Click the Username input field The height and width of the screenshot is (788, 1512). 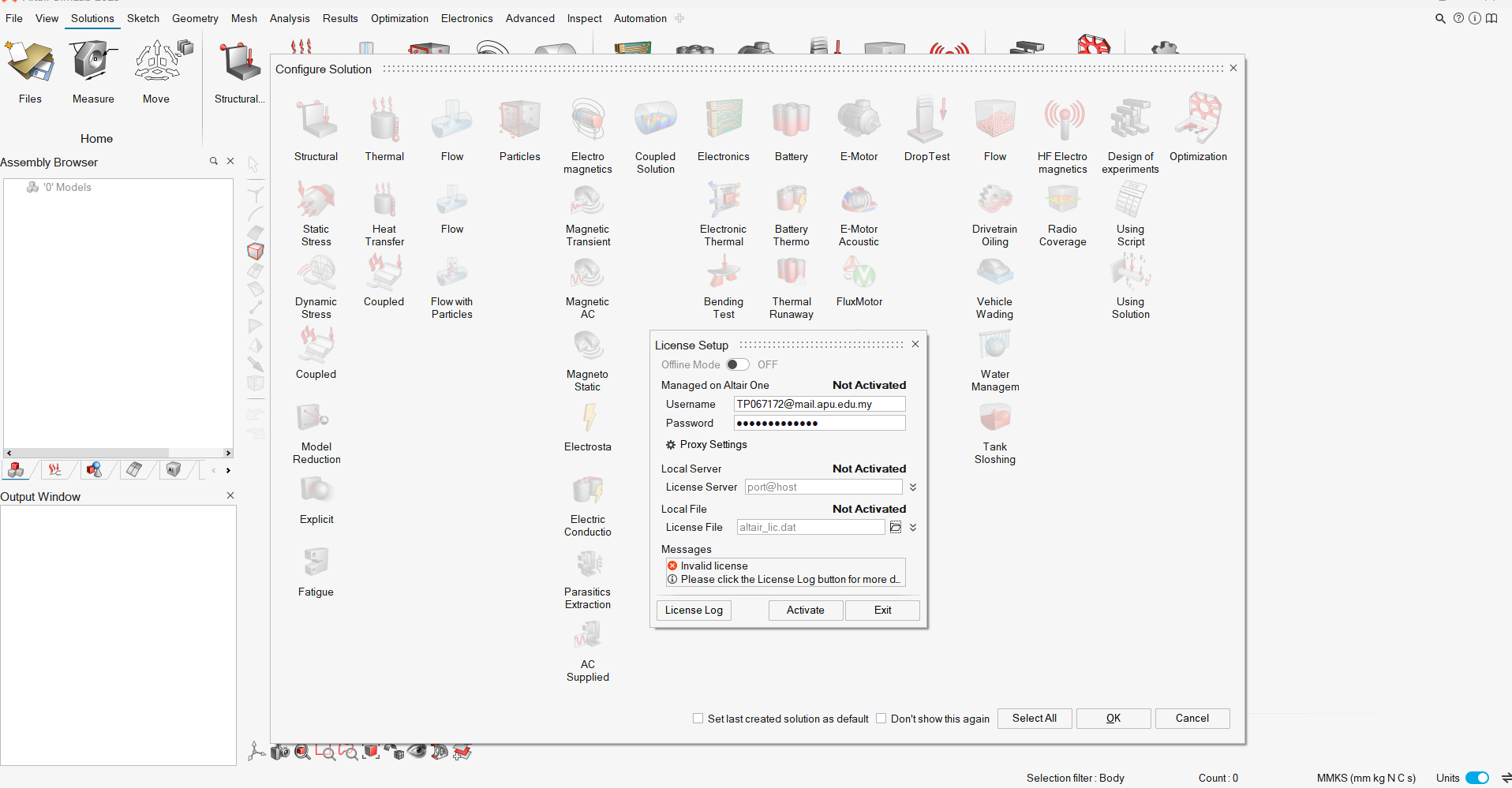(820, 404)
